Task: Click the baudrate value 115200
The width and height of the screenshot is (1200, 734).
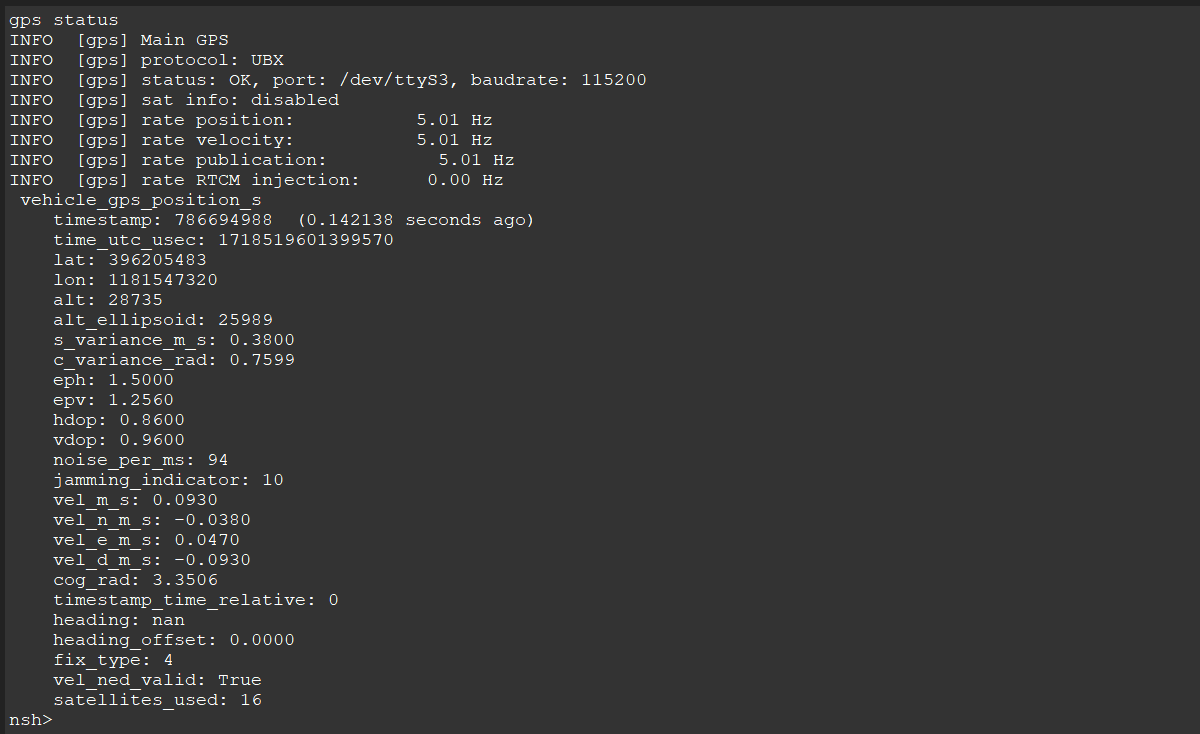Action: (613, 80)
